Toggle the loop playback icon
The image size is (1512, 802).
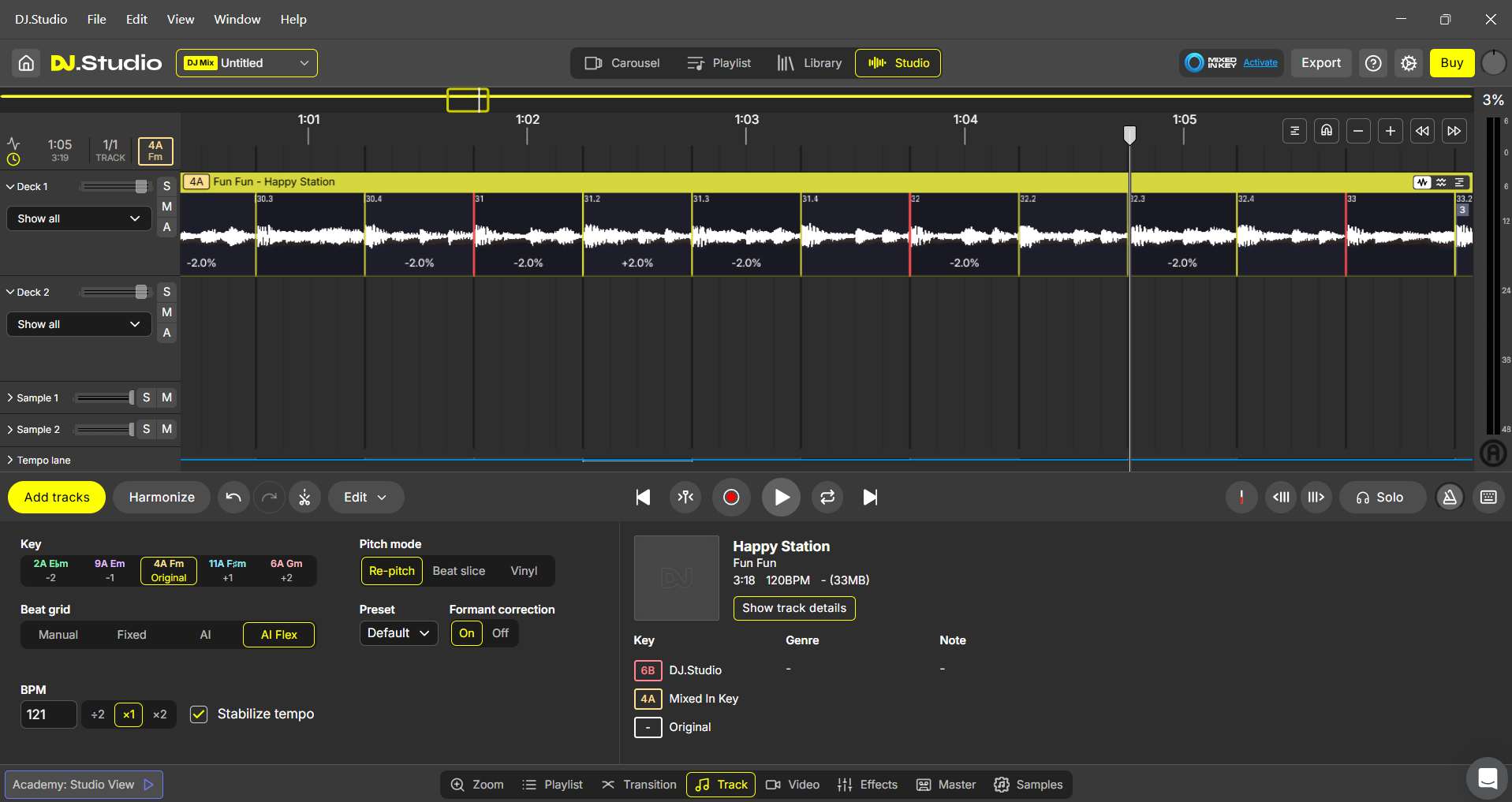tap(827, 498)
